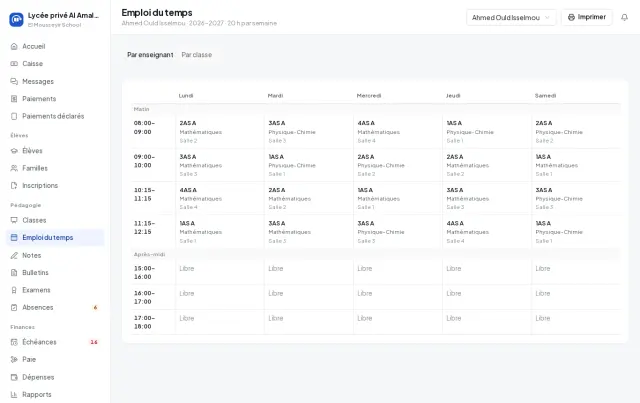Select Lundi 10:15 4AS A Mathématiques slot
Image resolution: width=640 pixels, height=403 pixels.
click(x=220, y=198)
